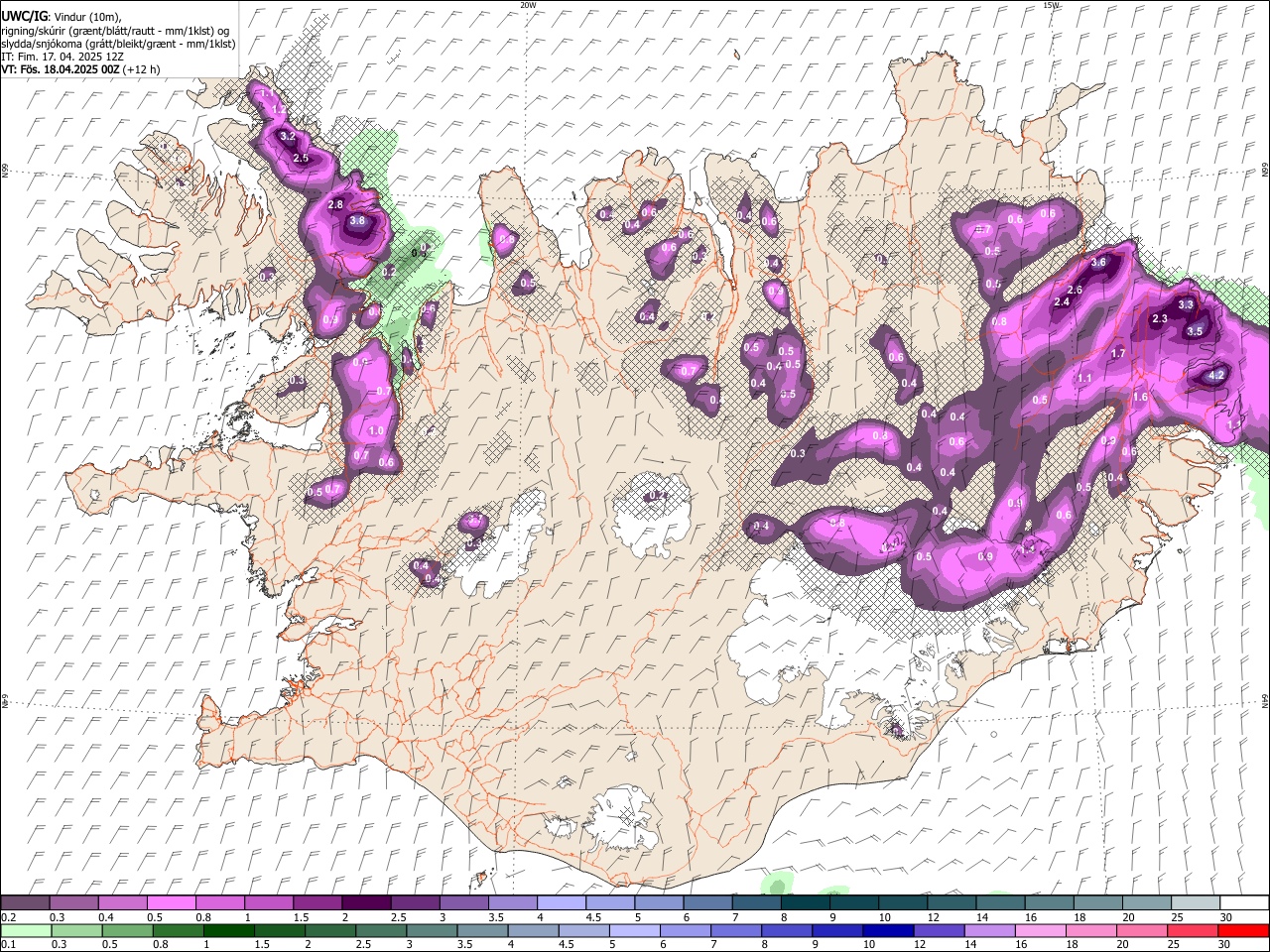Viewport: 1270px width, 952px height.
Task: Click the 0.1 label under the rain scale
Action: coord(8,945)
